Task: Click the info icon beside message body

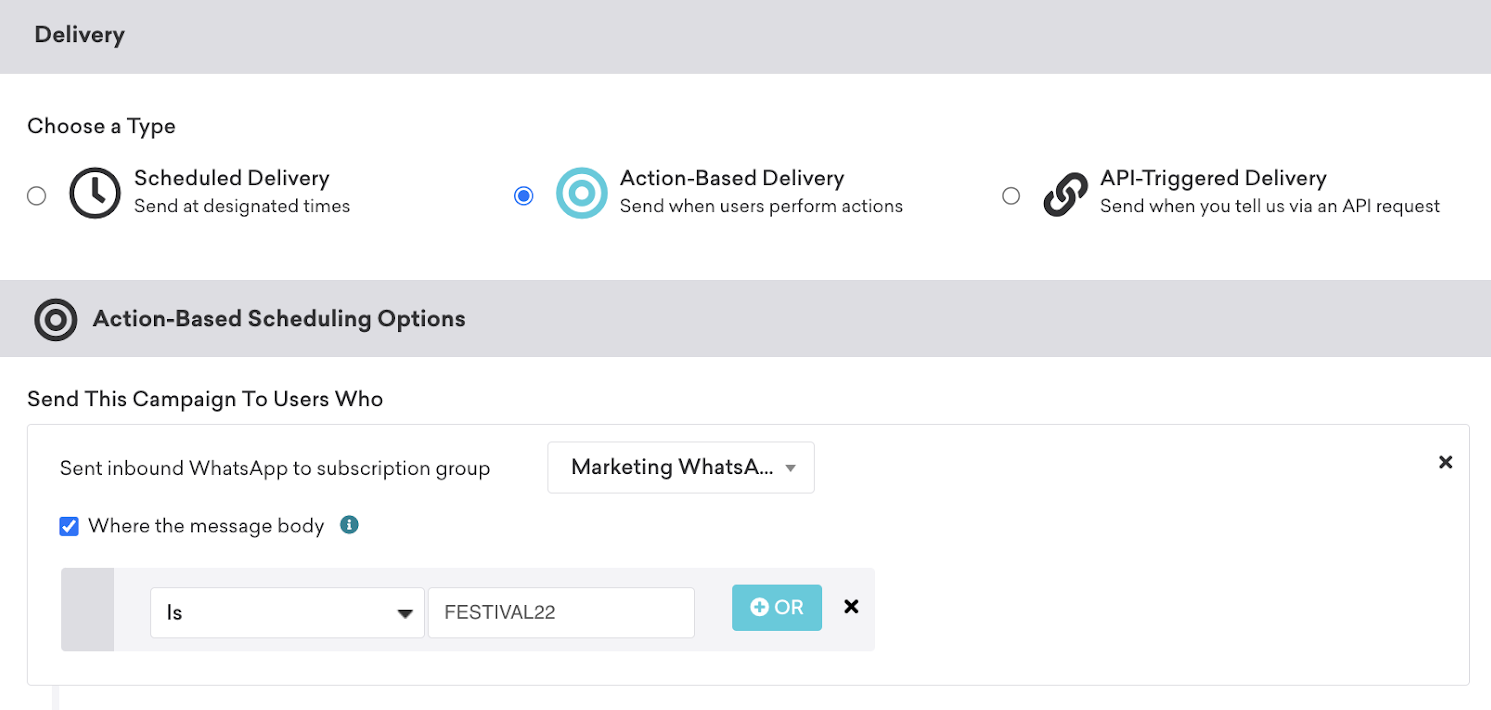Action: [x=349, y=525]
